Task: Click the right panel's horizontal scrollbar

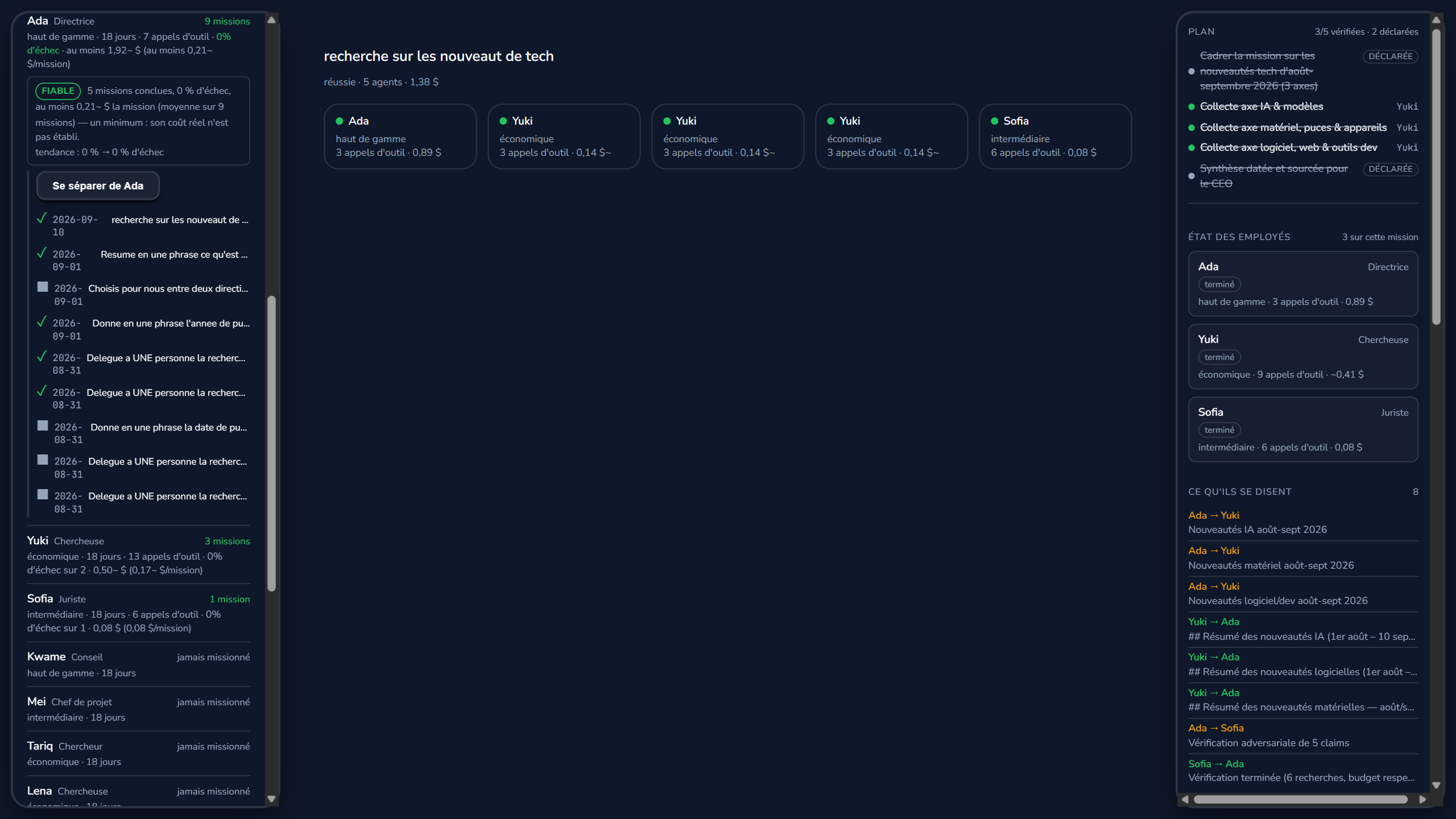Action: (1301, 799)
